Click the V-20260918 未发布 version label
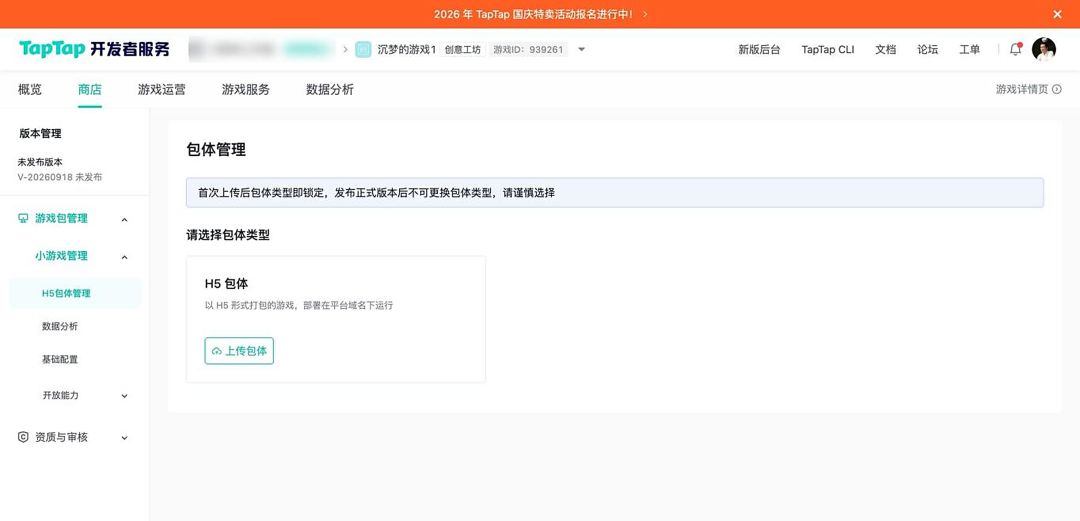Viewport: 1080px width, 521px height. [x=60, y=177]
